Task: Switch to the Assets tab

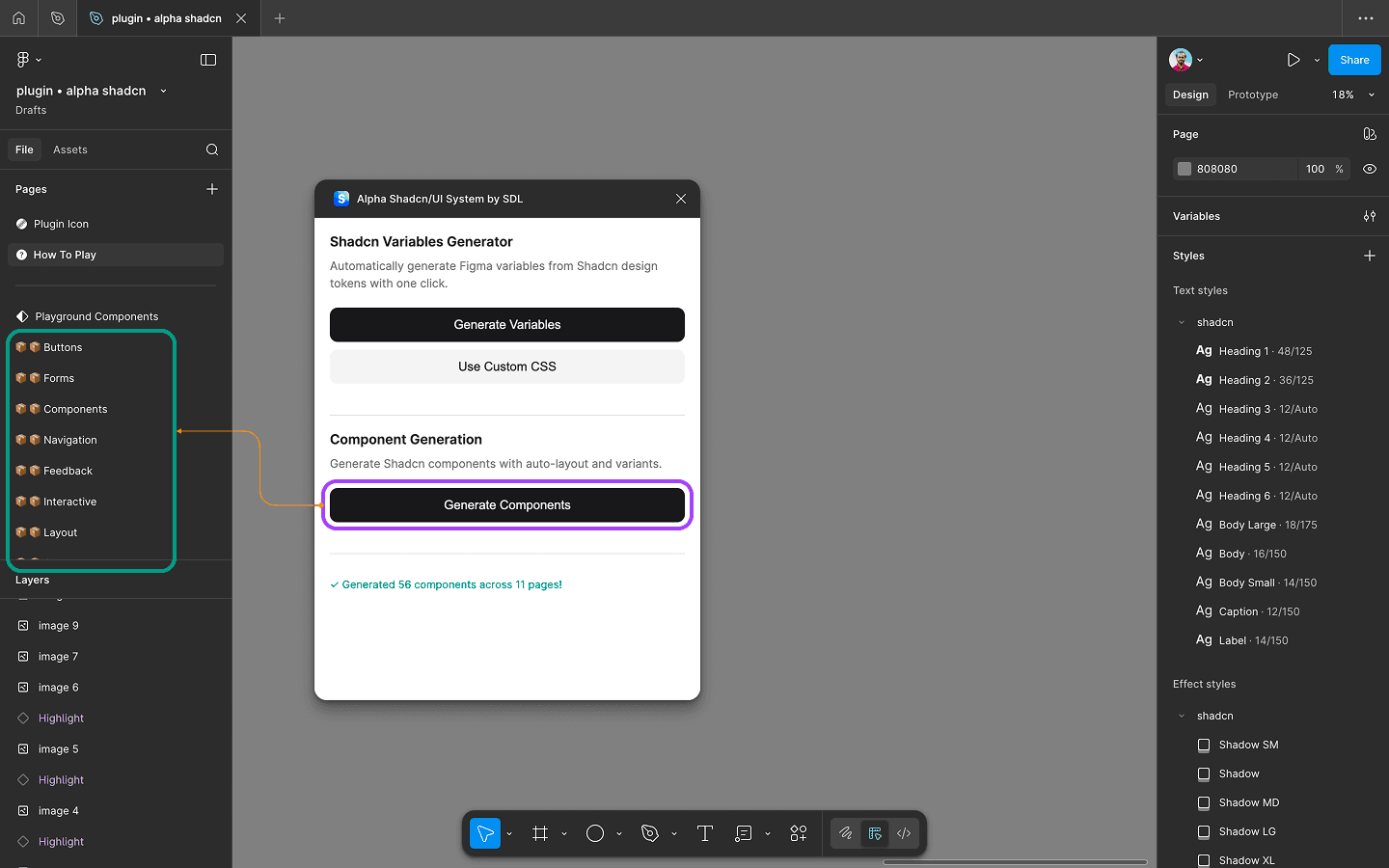Action: click(x=69, y=149)
